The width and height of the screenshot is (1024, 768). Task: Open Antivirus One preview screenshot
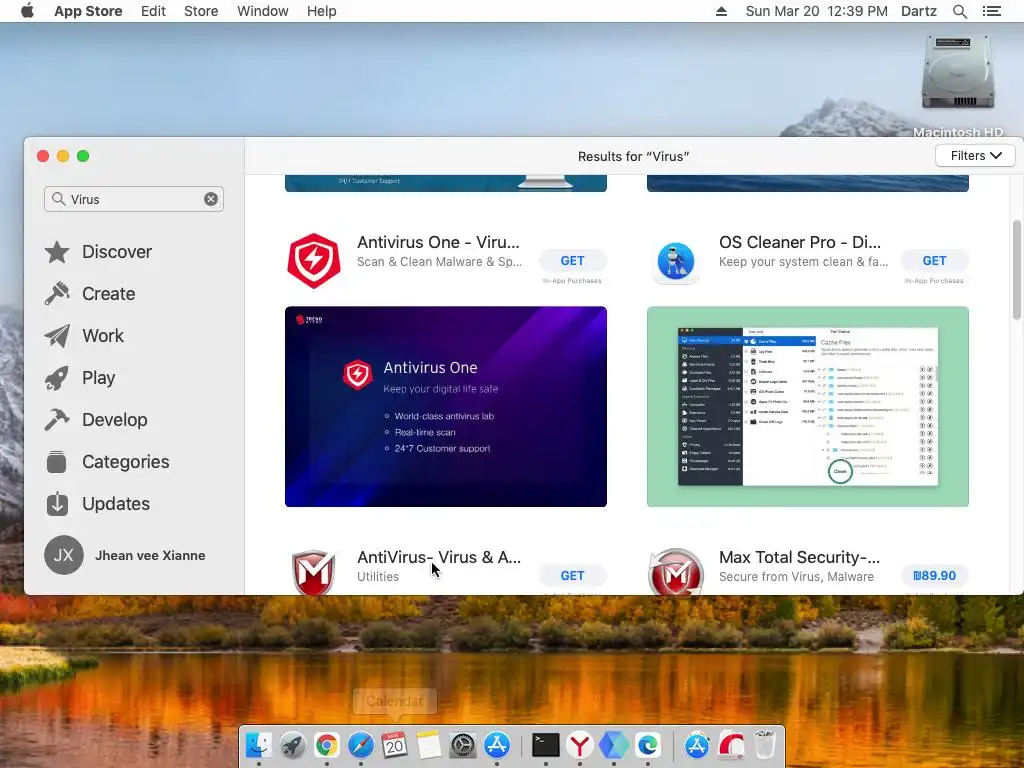click(x=445, y=406)
